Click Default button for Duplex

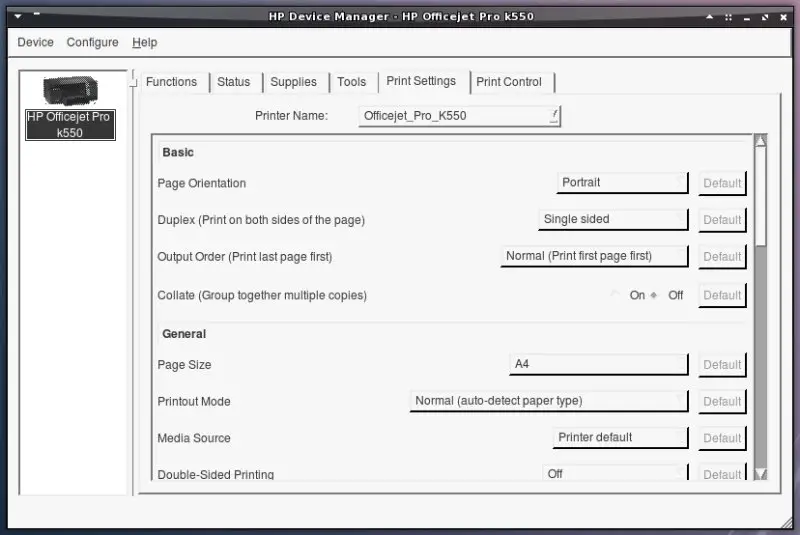click(722, 220)
